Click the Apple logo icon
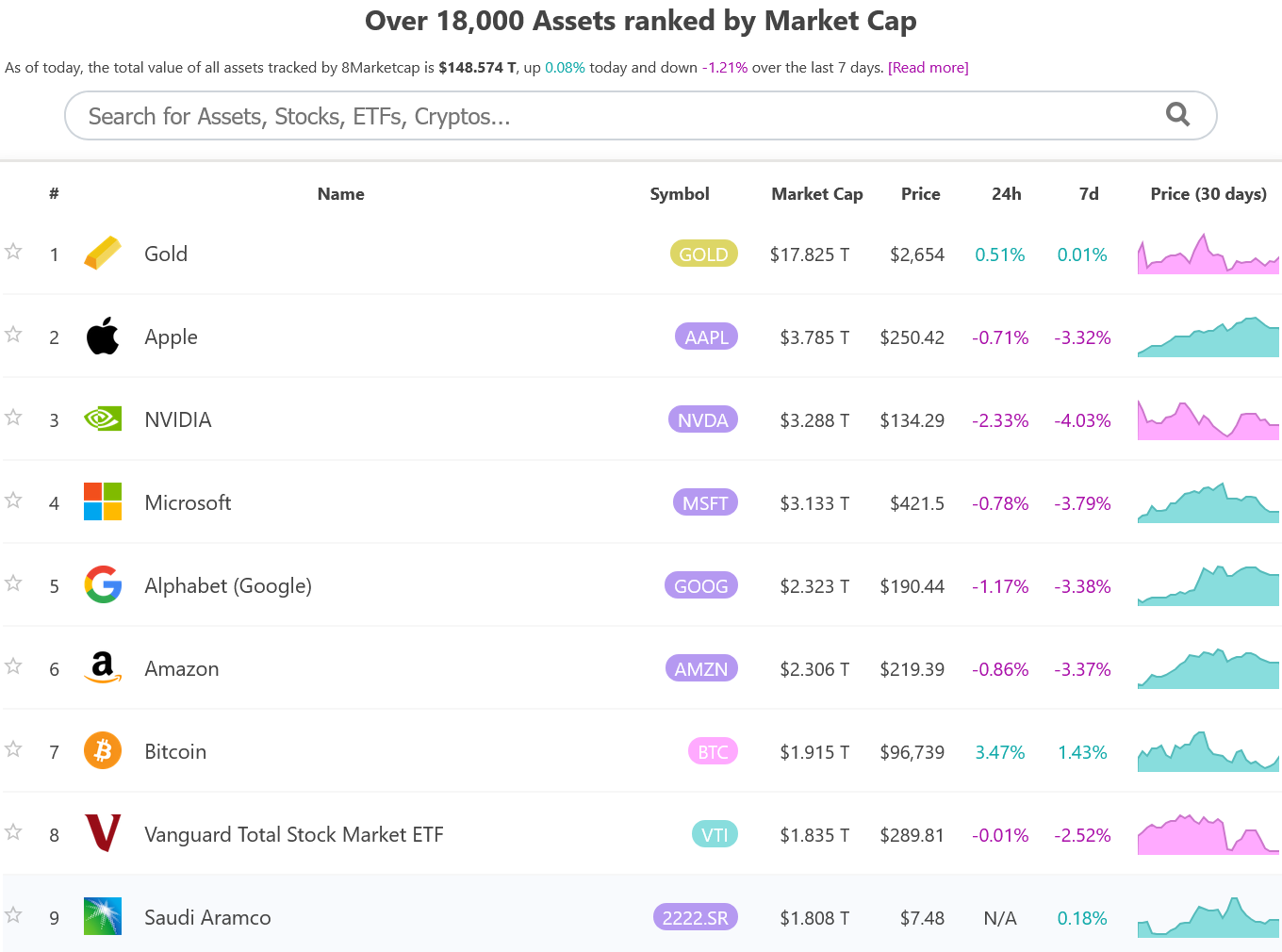 103,336
